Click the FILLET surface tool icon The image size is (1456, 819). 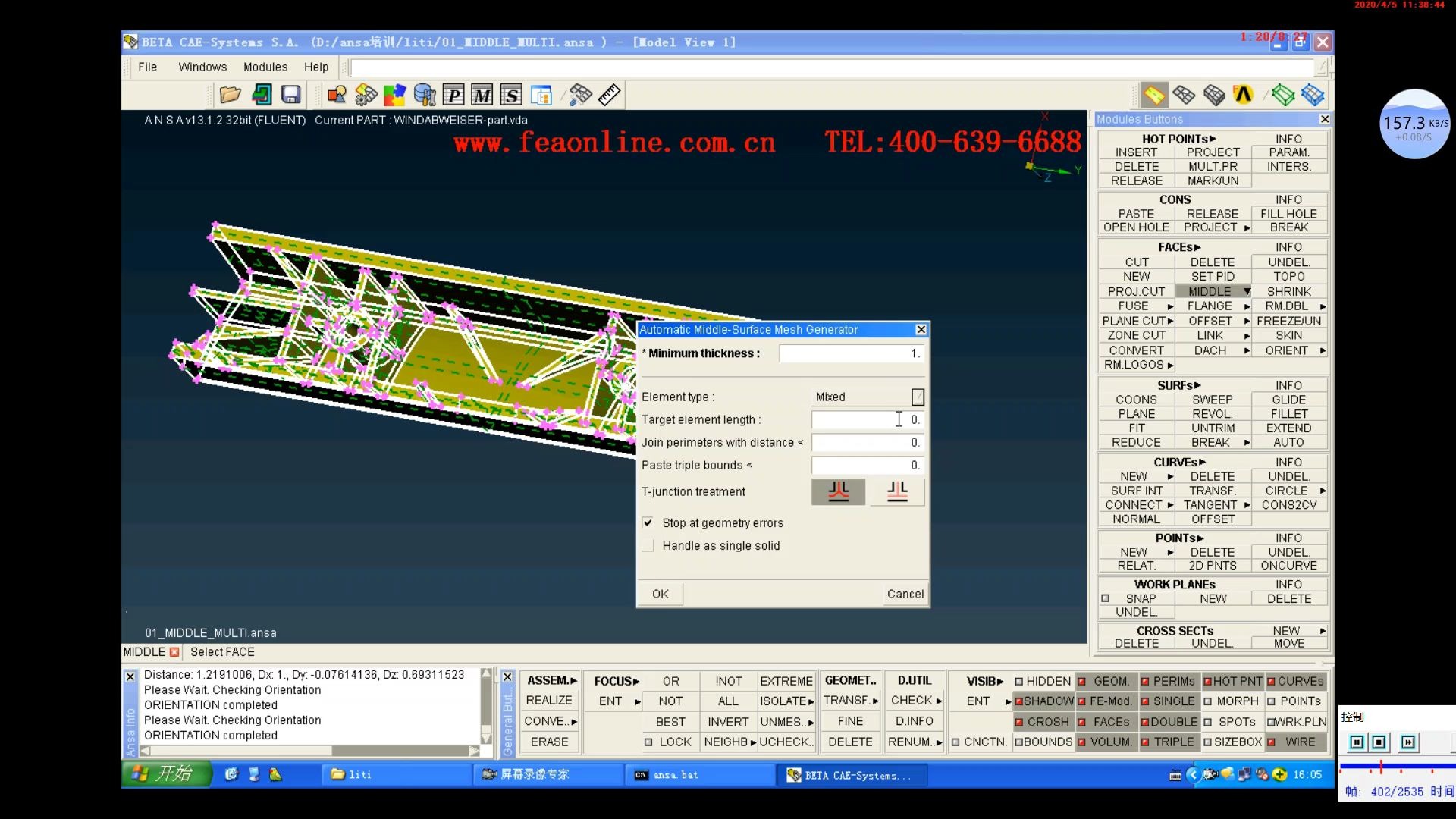click(1289, 413)
